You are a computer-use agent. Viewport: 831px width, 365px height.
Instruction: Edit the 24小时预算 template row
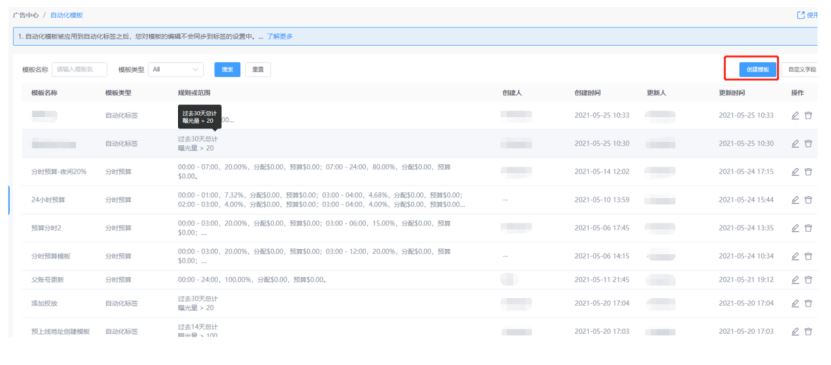point(795,200)
